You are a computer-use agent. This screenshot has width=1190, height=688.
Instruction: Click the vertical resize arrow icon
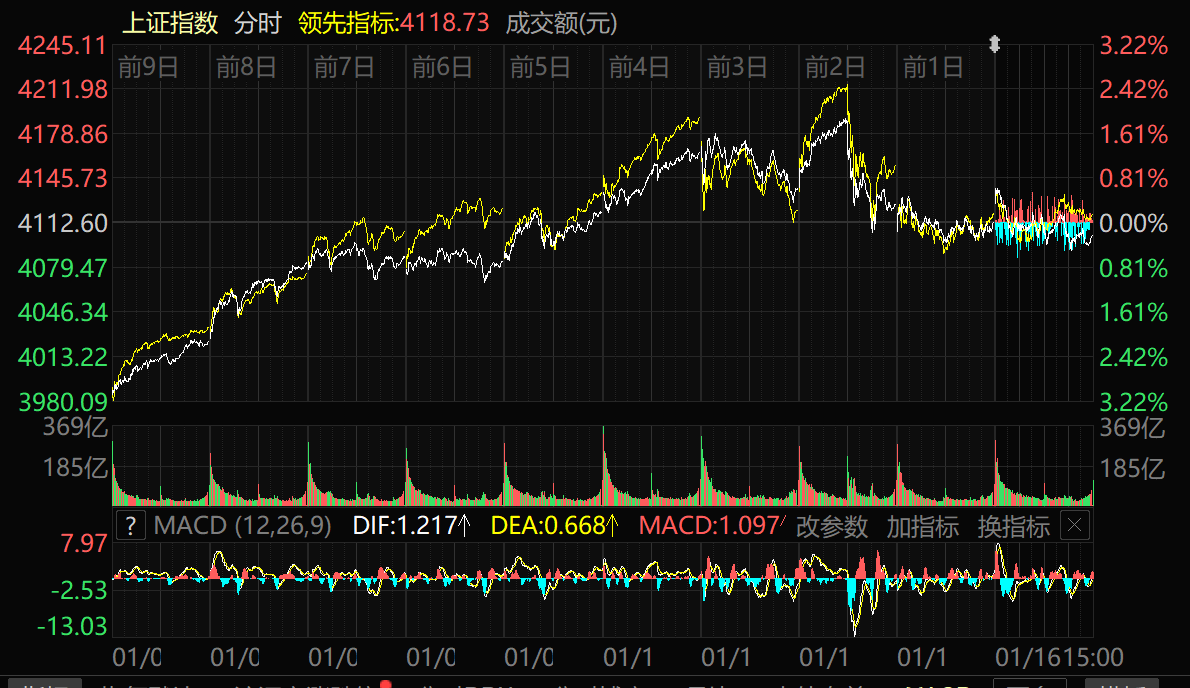(x=994, y=44)
